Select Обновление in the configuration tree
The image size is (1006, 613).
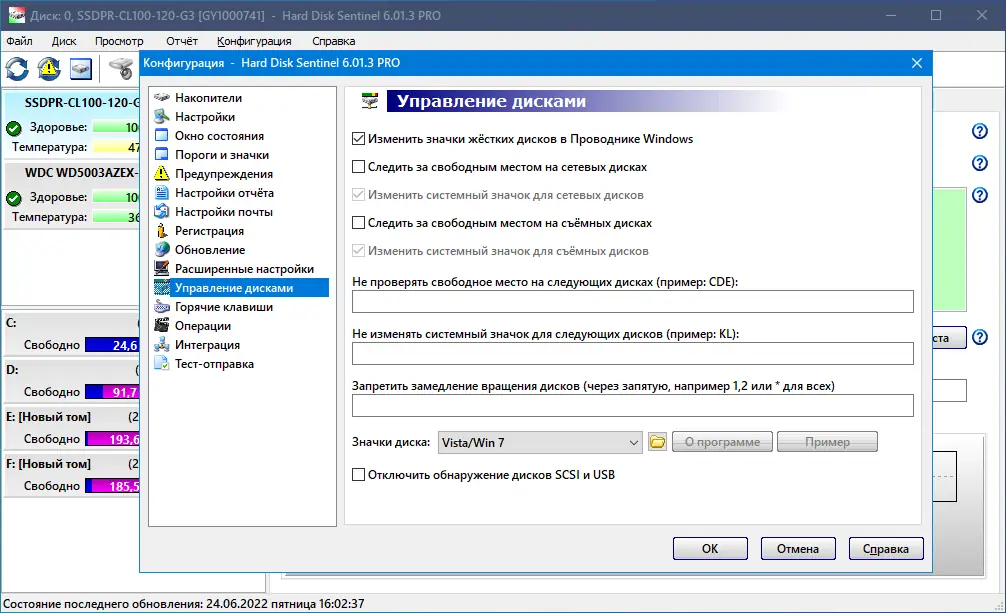click(205, 249)
